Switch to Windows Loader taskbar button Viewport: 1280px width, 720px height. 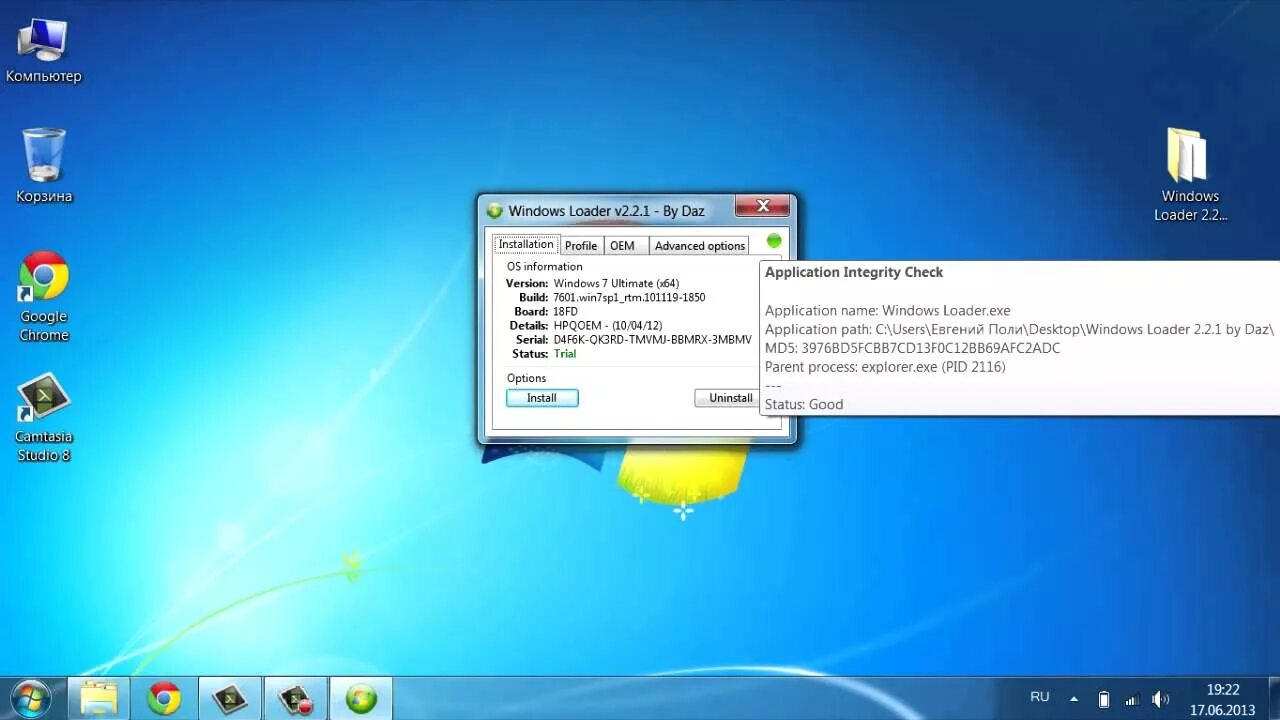(361, 698)
